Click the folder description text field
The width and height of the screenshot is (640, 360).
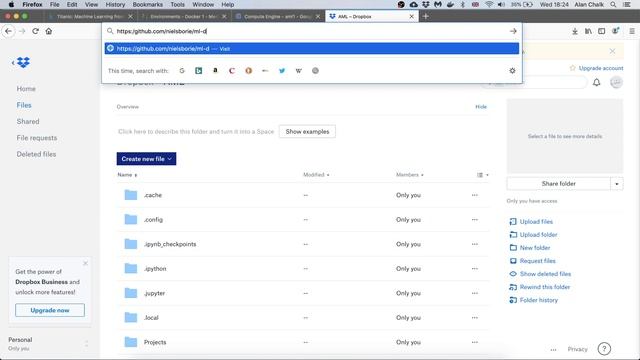(x=196, y=131)
